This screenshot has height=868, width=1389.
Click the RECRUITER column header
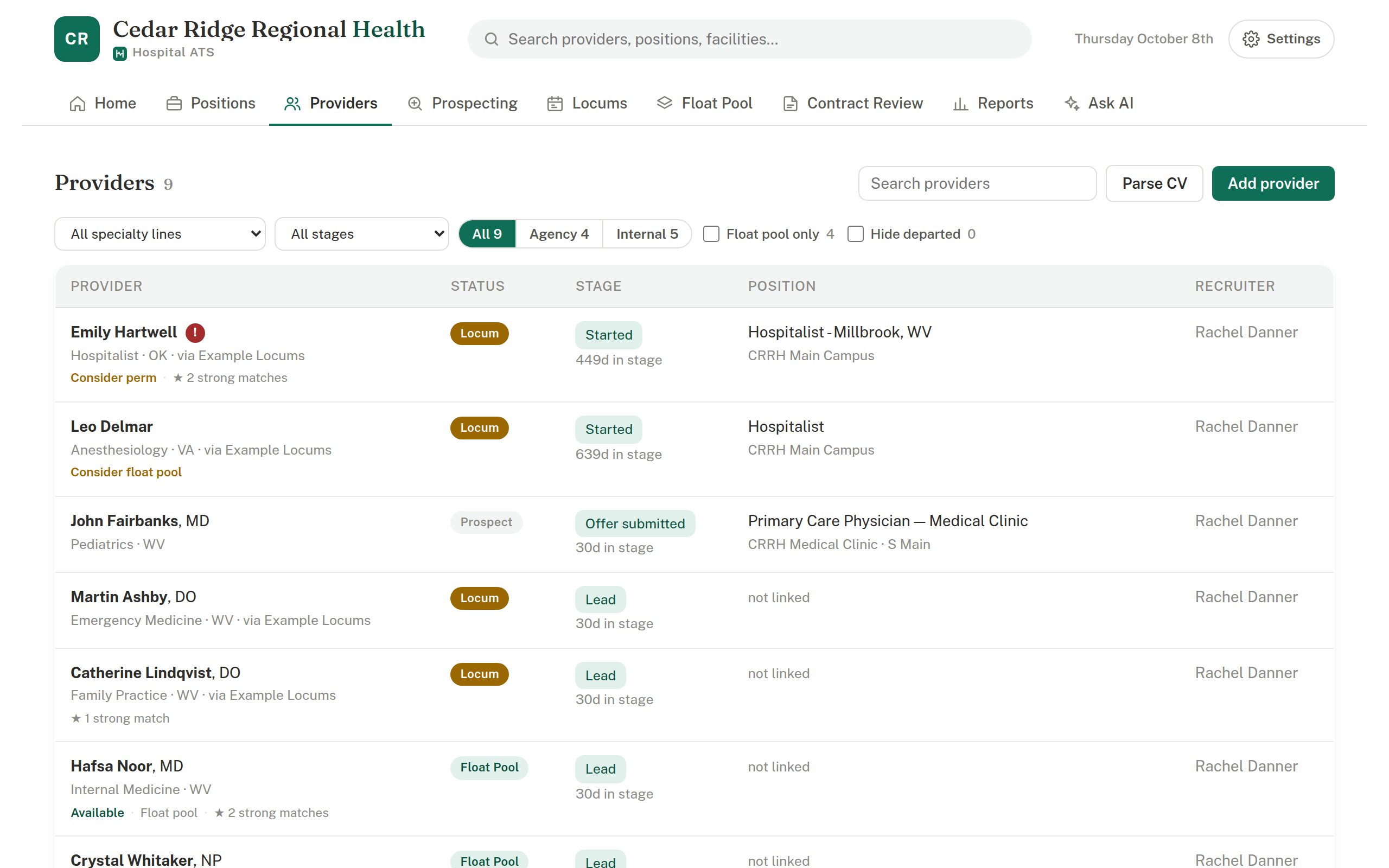click(x=1234, y=286)
